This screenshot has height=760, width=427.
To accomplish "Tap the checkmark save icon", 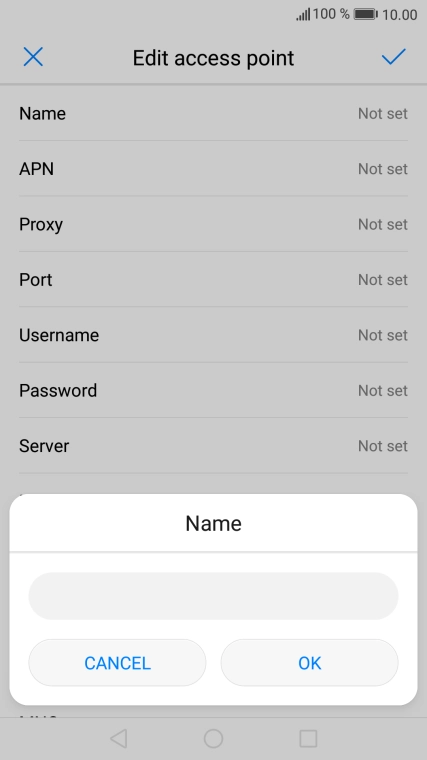I will (393, 57).
